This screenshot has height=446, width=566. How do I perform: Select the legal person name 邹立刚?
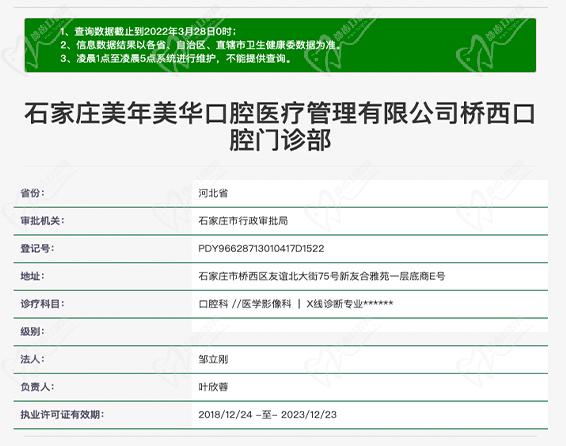click(x=213, y=359)
